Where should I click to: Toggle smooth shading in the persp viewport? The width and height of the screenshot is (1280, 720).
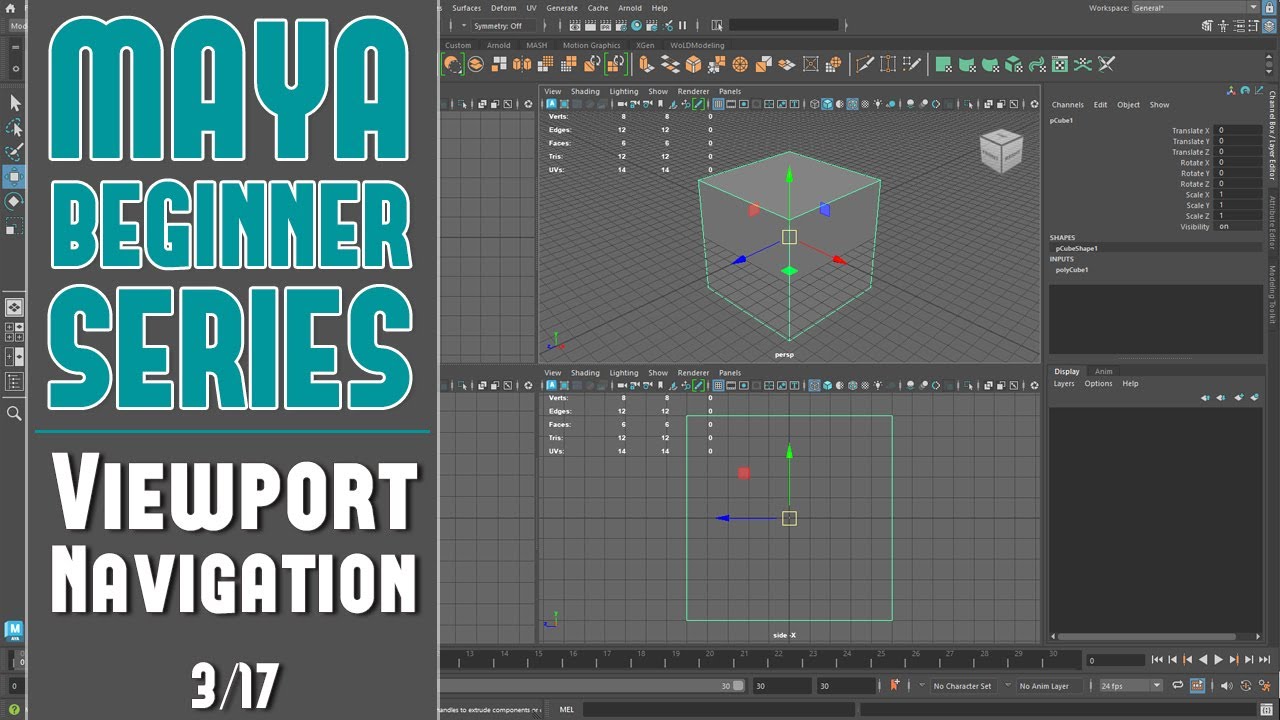click(x=827, y=104)
